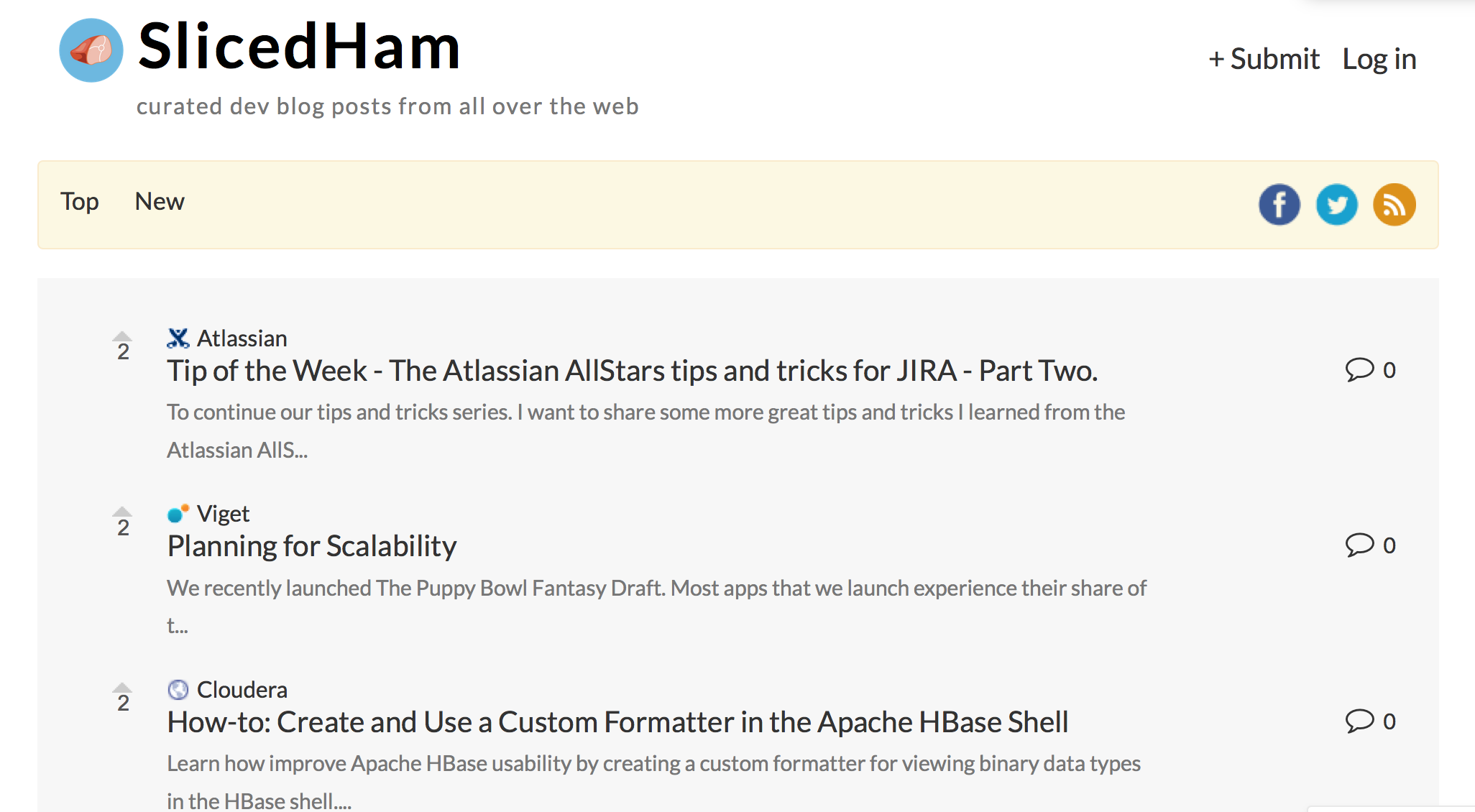
Task: Open comments for the Atlassian post
Action: pyautogui.click(x=1370, y=370)
